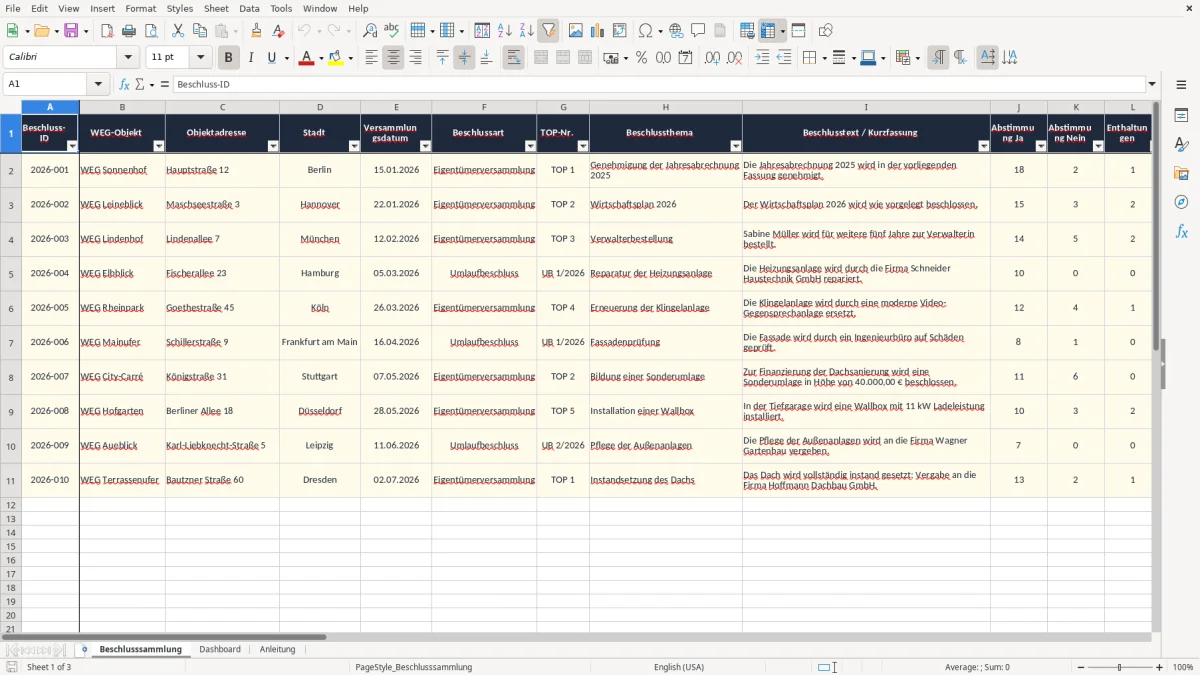The width and height of the screenshot is (1200, 675).
Task: Insert a comment
Action: tap(698, 31)
